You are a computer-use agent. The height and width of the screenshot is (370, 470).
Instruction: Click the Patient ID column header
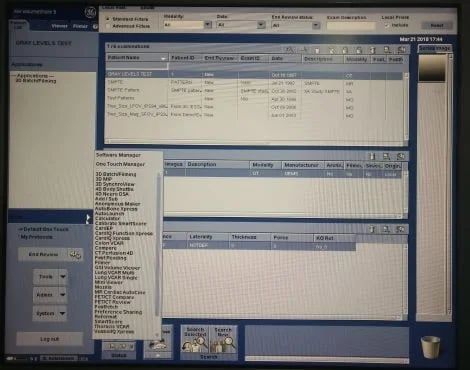[186, 58]
